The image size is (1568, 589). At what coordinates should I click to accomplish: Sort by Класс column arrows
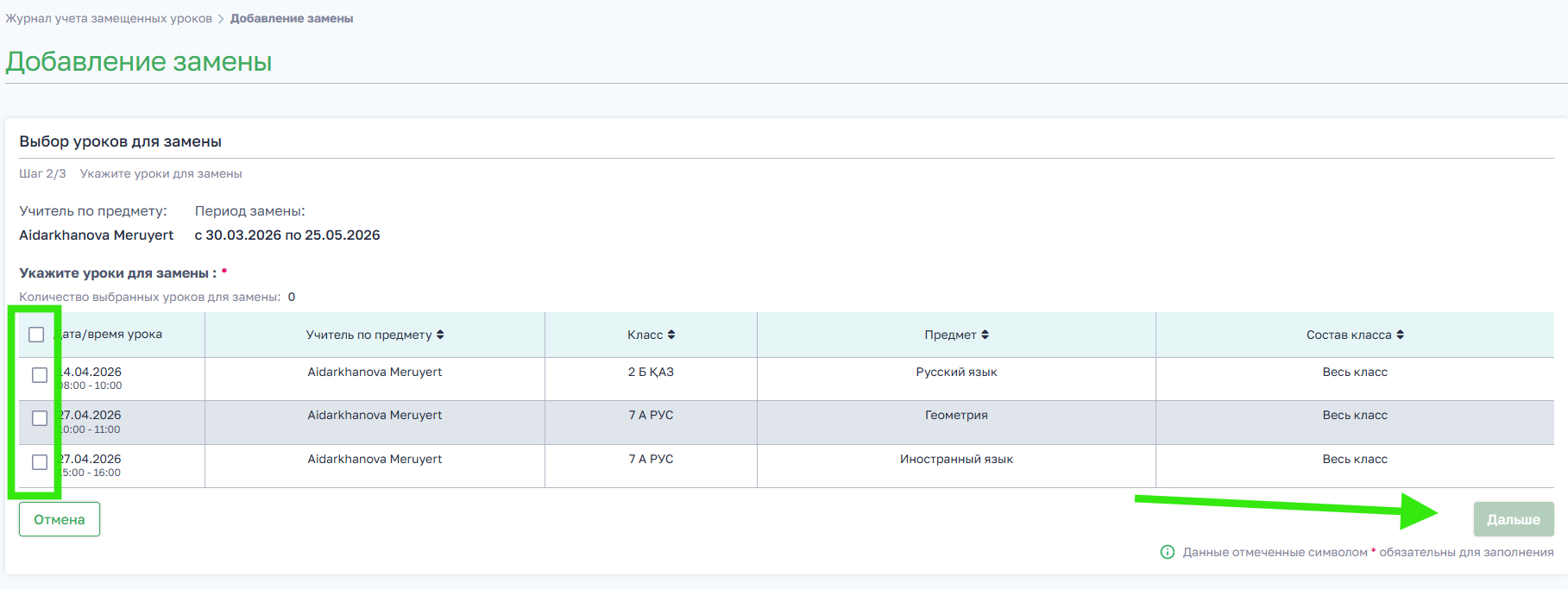click(671, 335)
